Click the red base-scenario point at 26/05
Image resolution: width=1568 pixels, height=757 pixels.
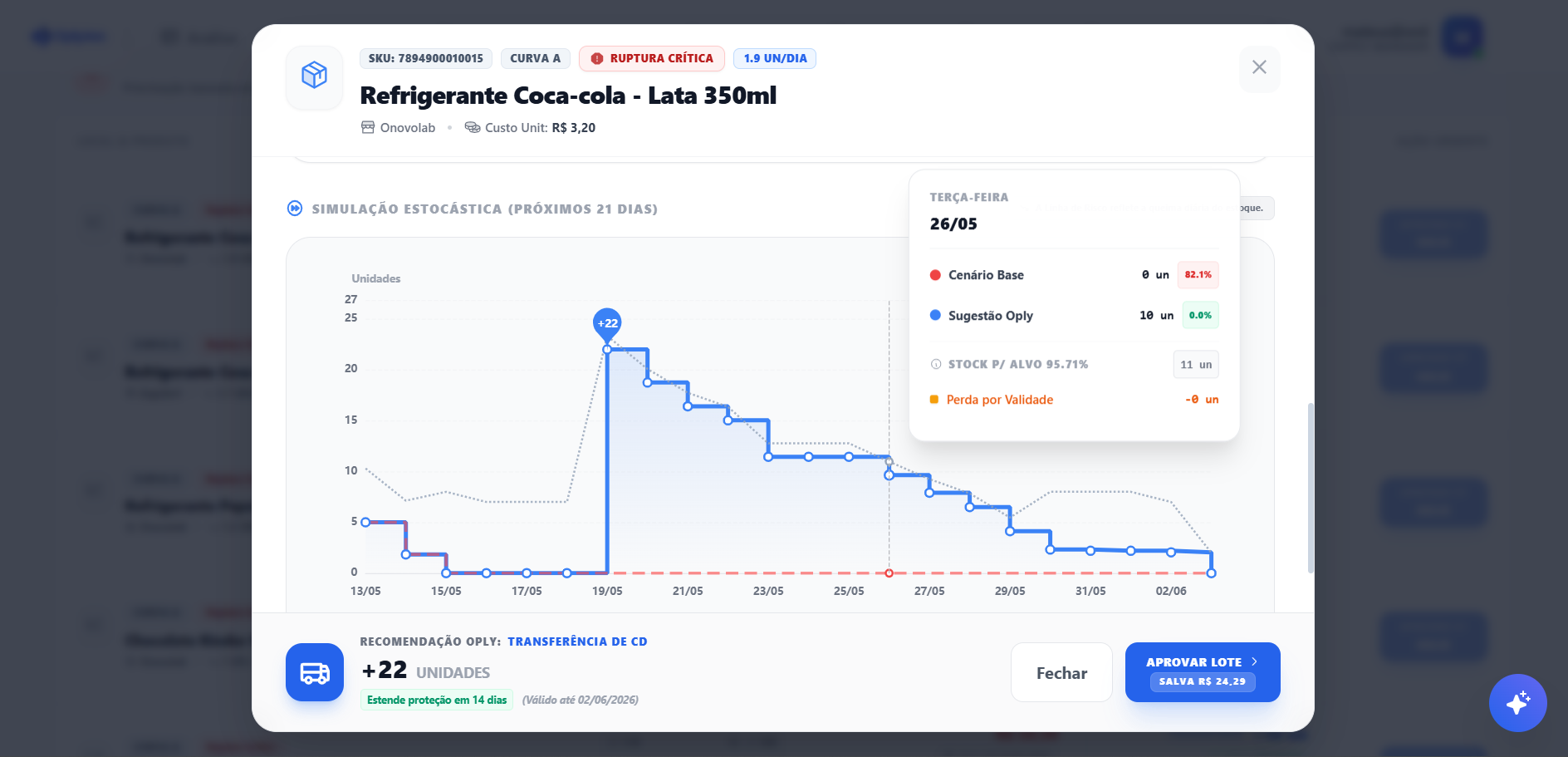(x=889, y=573)
